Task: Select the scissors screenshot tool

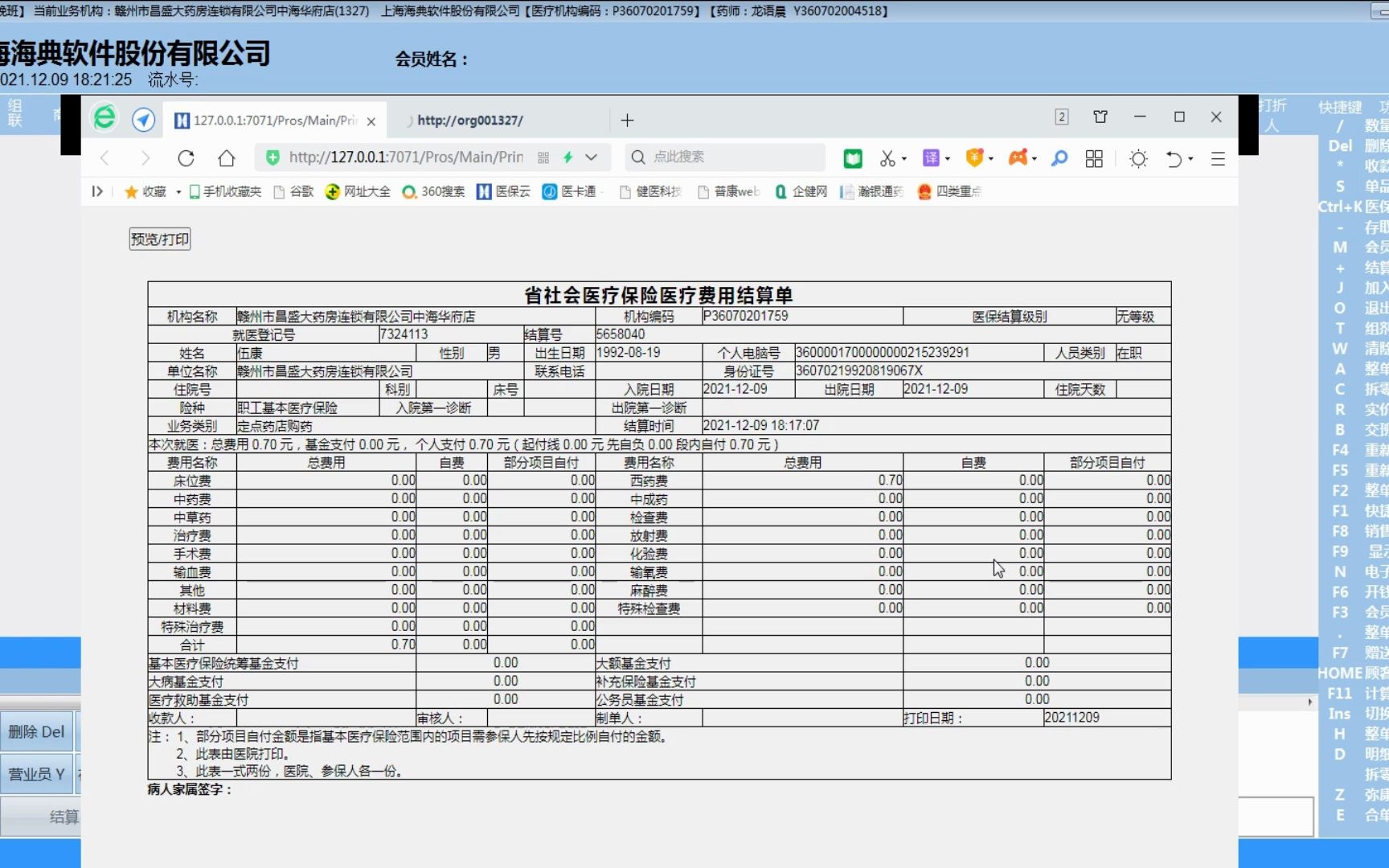Action: tap(887, 158)
